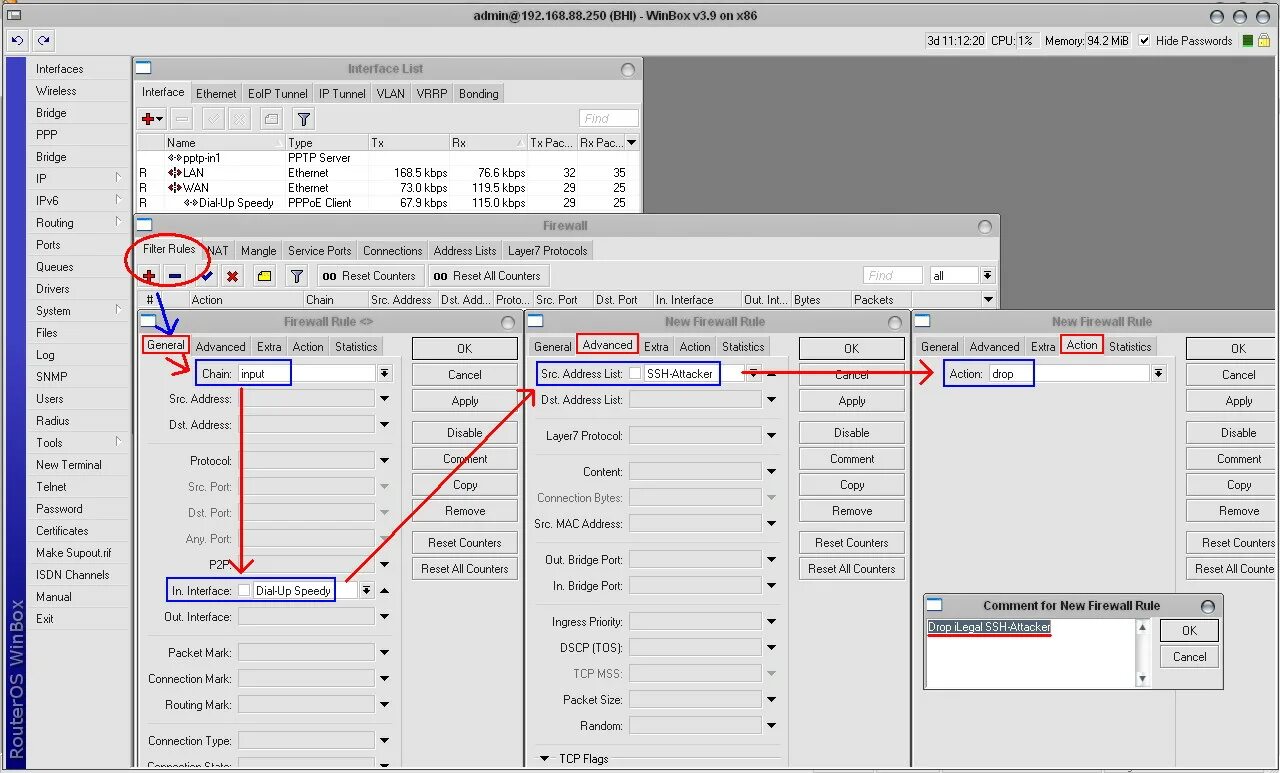Click the green traffic indicator icon
This screenshot has height=773, width=1280.
click(1248, 41)
